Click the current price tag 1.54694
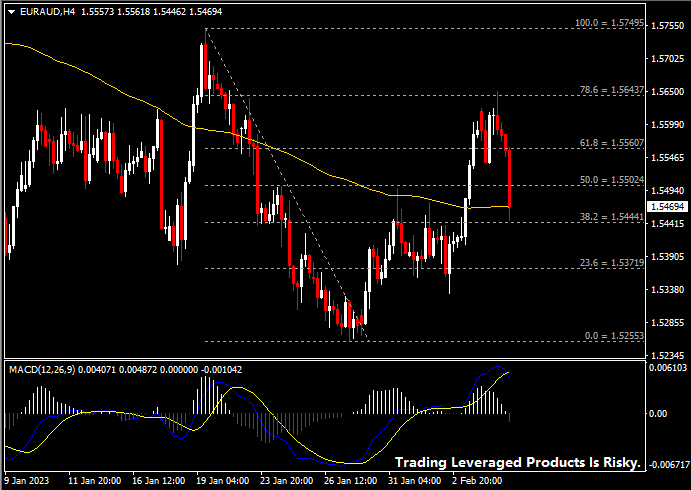691x490 pixels. pyautogui.click(x=667, y=206)
